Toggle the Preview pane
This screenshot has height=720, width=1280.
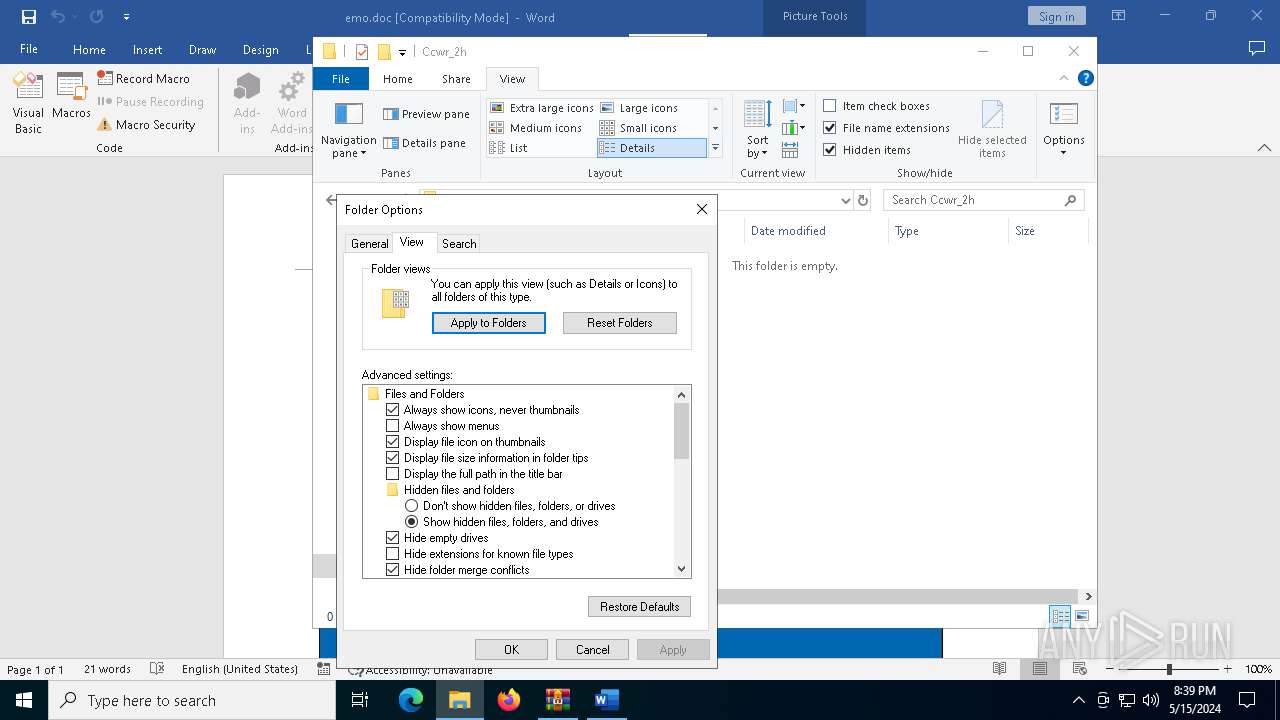click(426, 114)
